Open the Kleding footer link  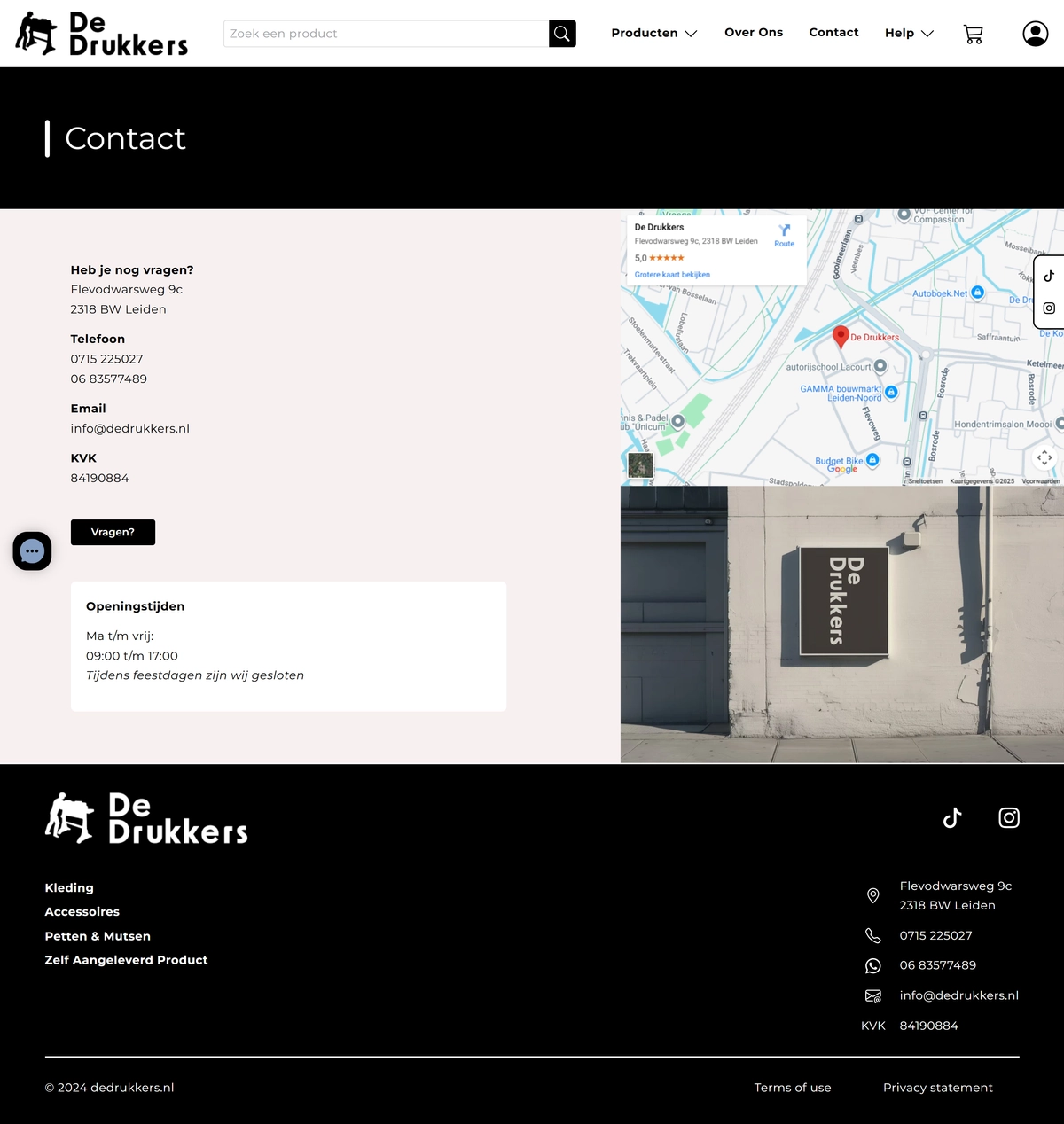(x=69, y=888)
